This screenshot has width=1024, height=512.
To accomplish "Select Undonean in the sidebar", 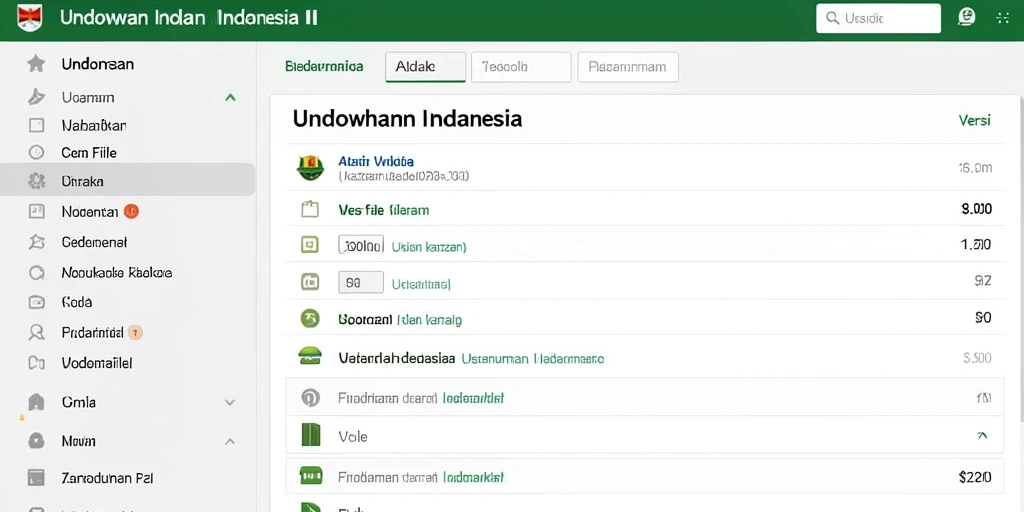I will click(x=97, y=64).
